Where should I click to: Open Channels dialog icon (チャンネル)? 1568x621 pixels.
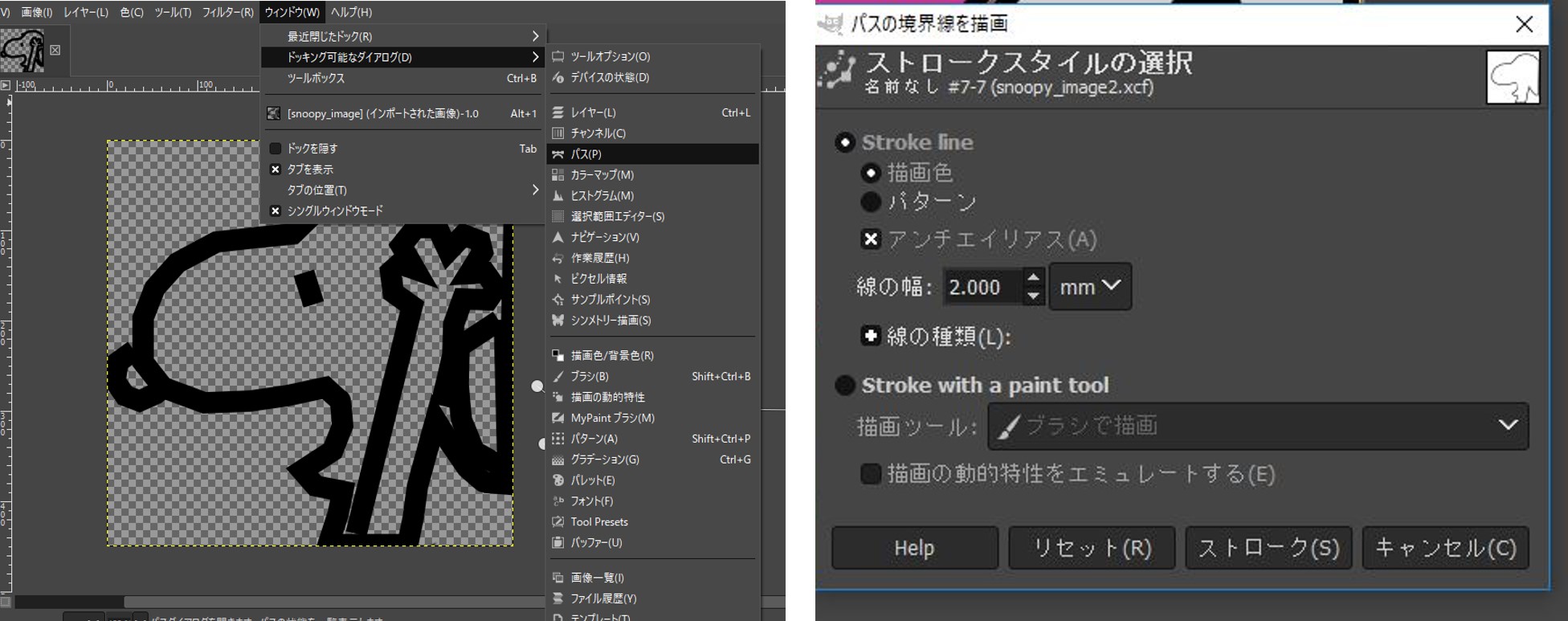click(x=558, y=133)
